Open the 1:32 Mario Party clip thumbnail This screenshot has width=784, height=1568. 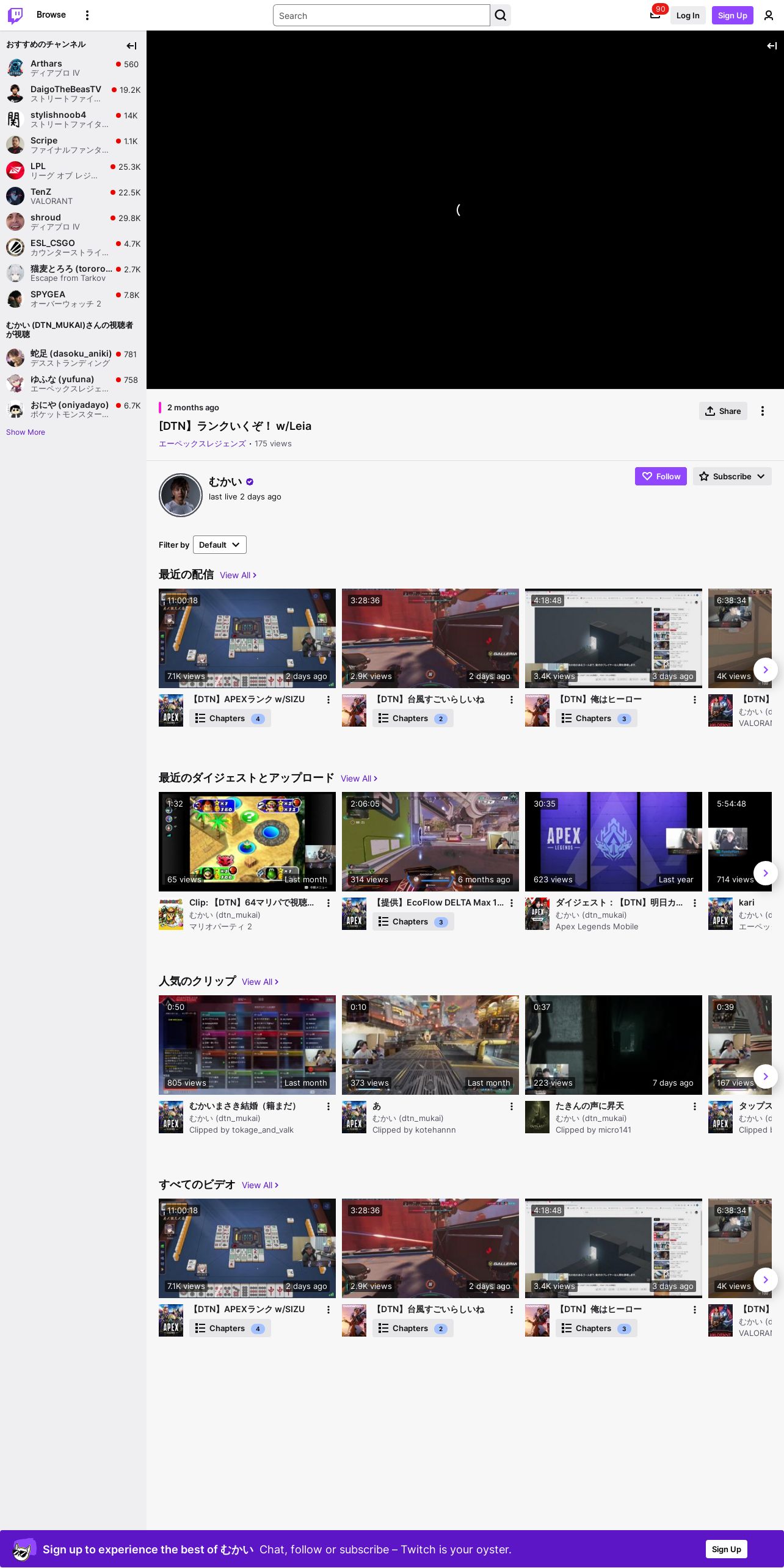tap(247, 841)
